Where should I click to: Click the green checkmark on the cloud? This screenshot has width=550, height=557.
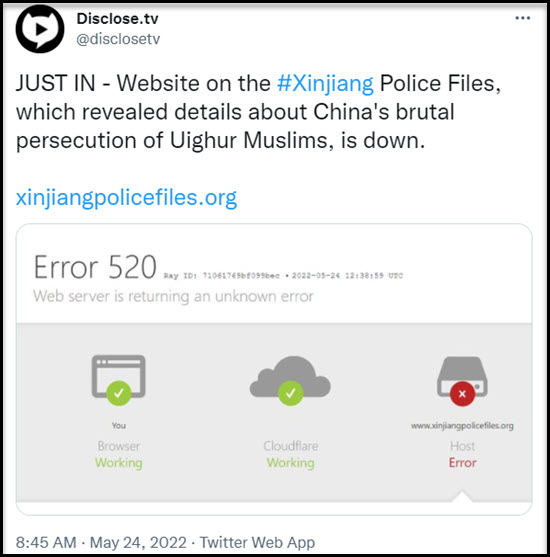pos(291,393)
